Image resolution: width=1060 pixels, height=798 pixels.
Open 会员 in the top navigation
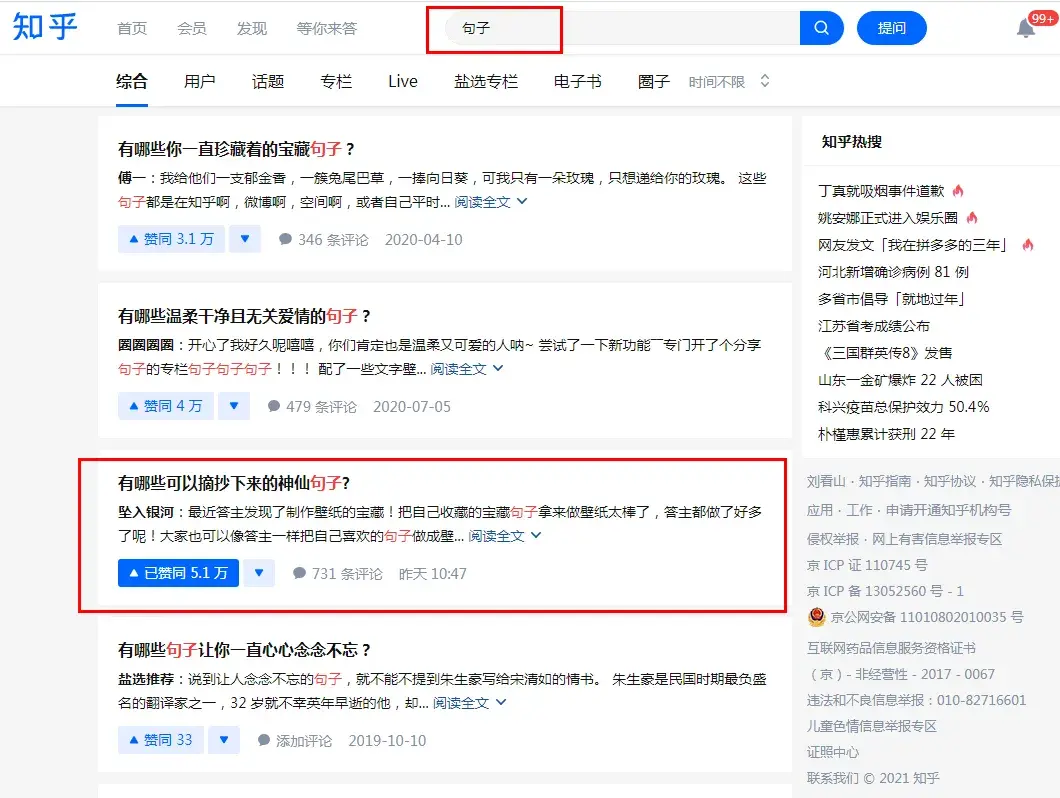point(192,28)
